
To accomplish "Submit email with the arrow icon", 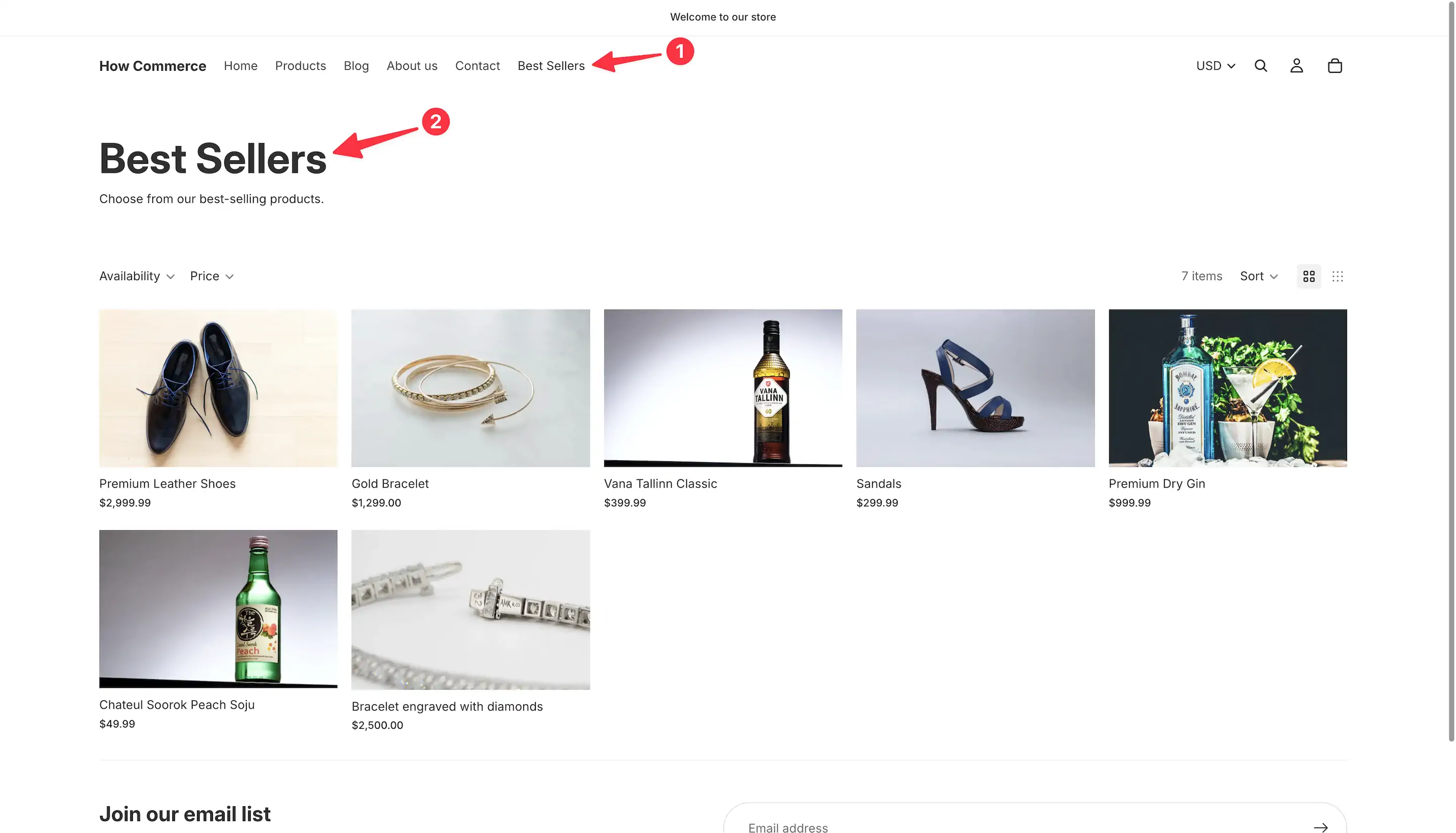I will (x=1321, y=827).
